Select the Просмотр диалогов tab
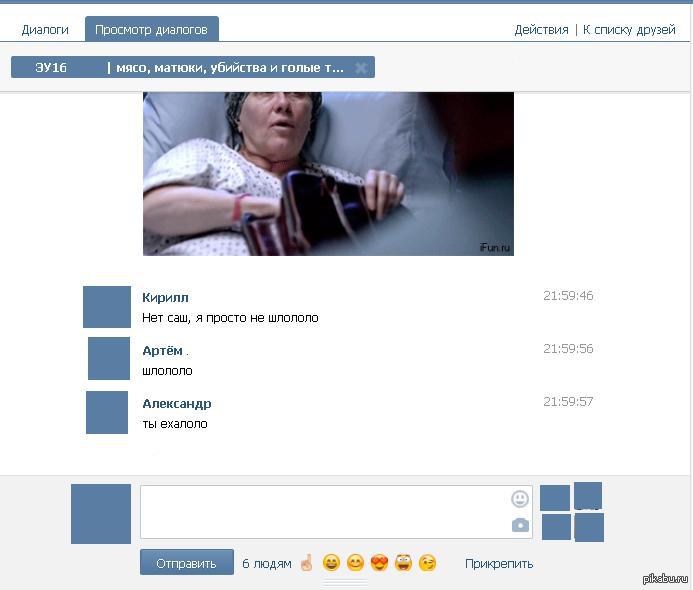The height and width of the screenshot is (590, 693). pyautogui.click(x=151, y=30)
